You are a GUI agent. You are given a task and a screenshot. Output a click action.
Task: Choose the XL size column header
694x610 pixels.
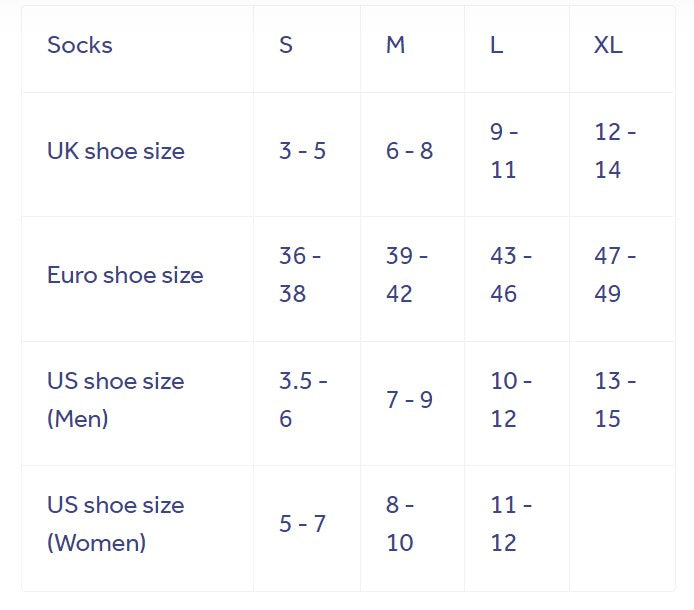point(608,46)
